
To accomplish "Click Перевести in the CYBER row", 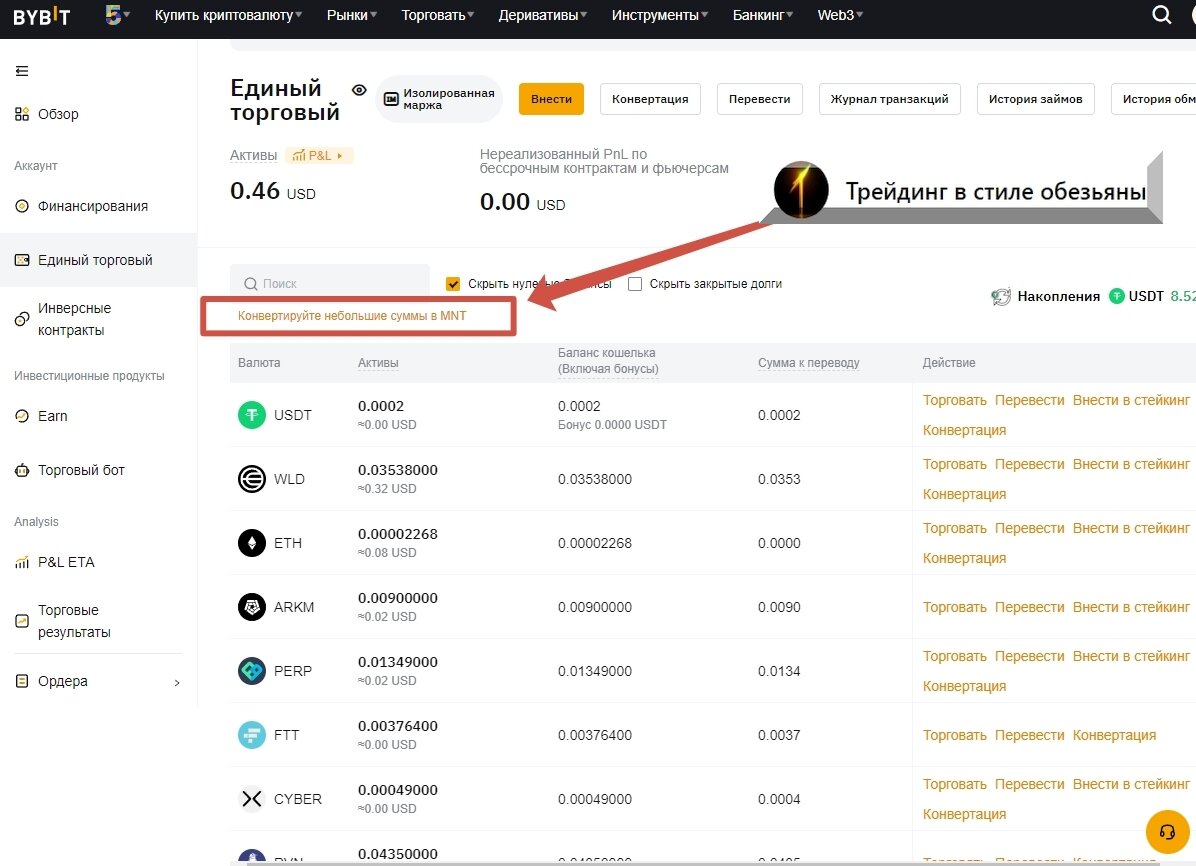I will pyautogui.click(x=1029, y=784).
